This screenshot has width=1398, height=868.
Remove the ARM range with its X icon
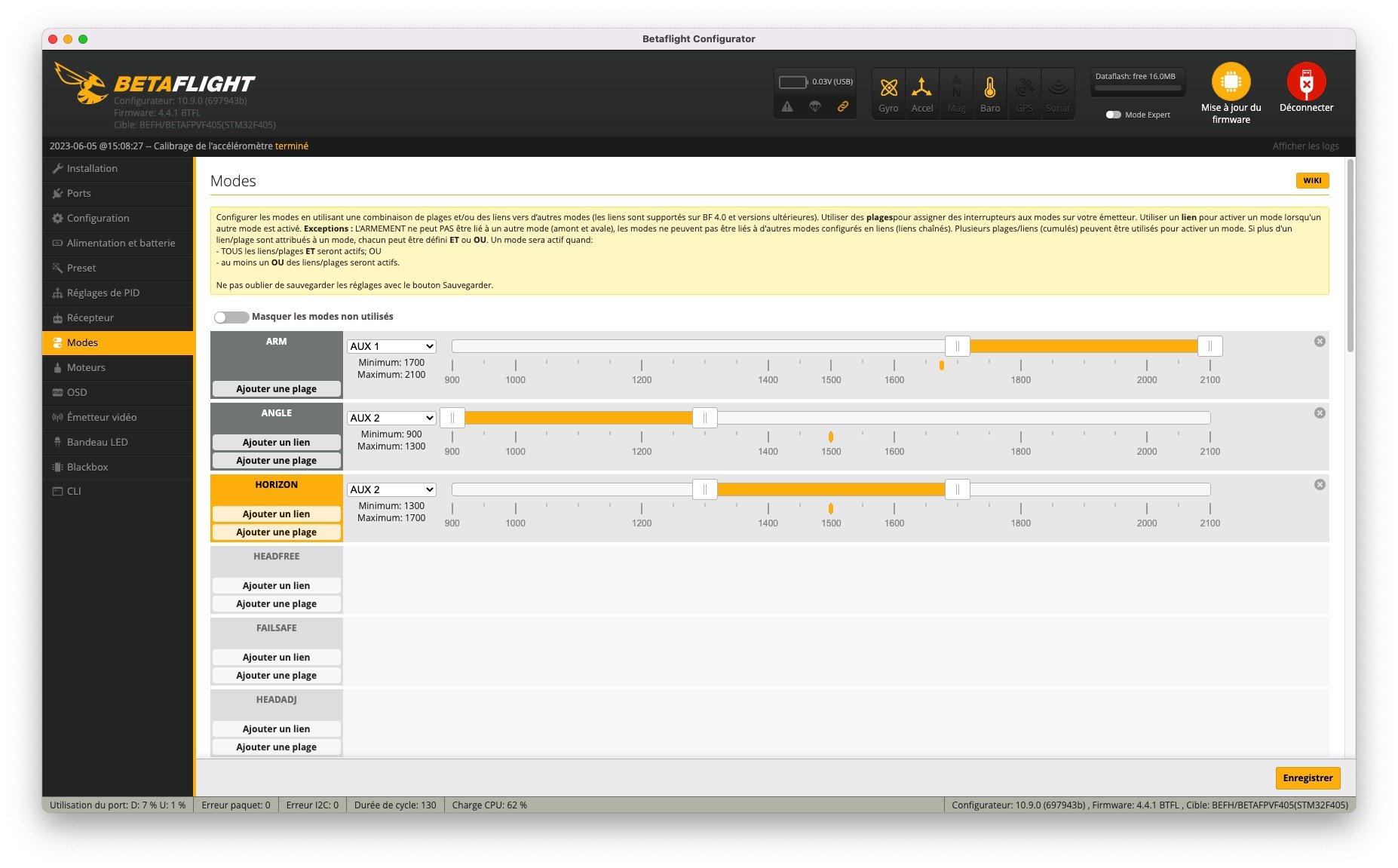[1320, 341]
